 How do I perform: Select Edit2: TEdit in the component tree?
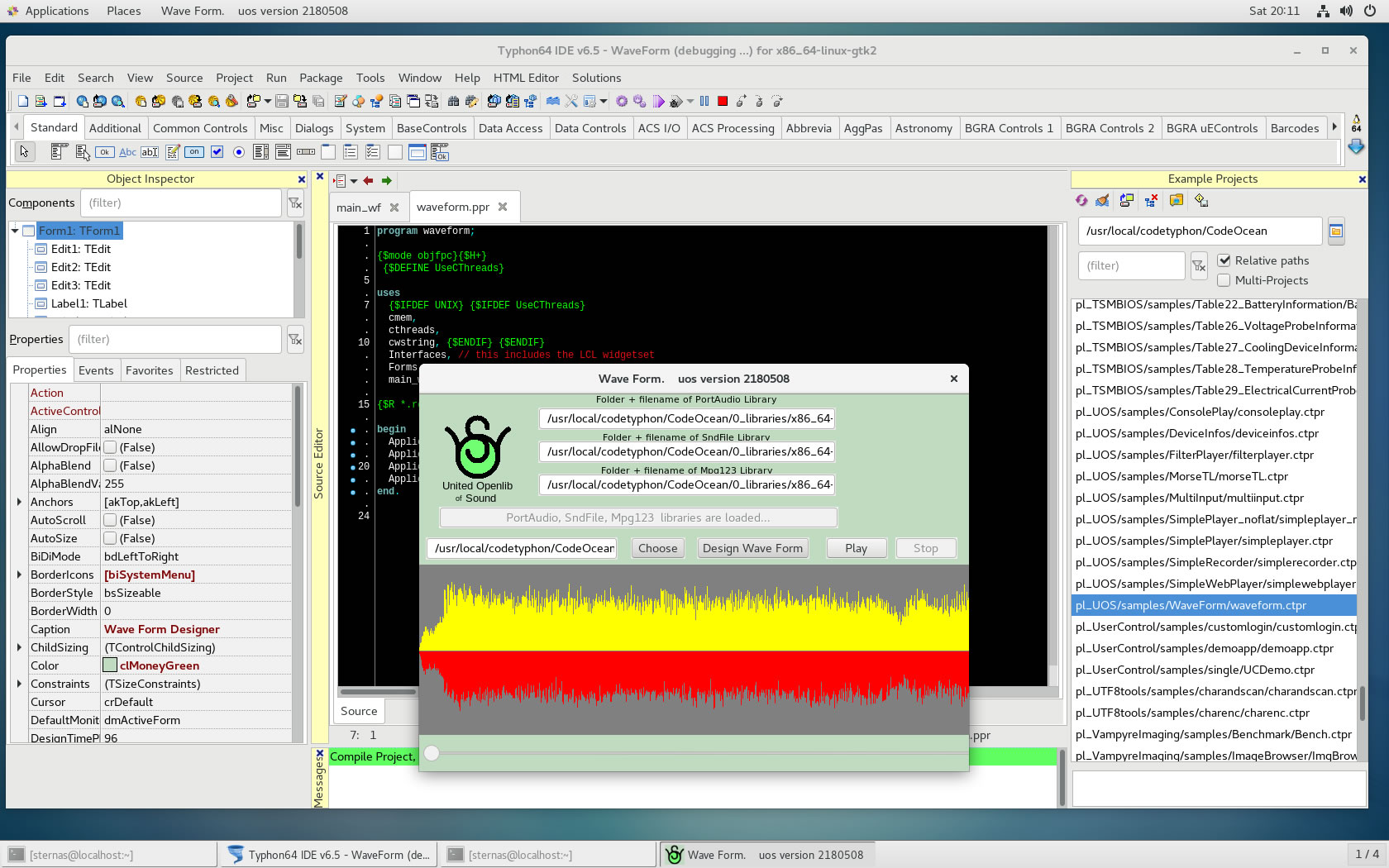click(80, 267)
